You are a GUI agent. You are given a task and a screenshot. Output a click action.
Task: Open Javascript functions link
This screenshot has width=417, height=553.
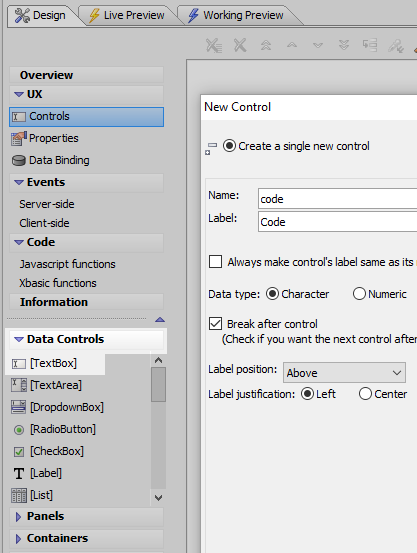click(67, 264)
